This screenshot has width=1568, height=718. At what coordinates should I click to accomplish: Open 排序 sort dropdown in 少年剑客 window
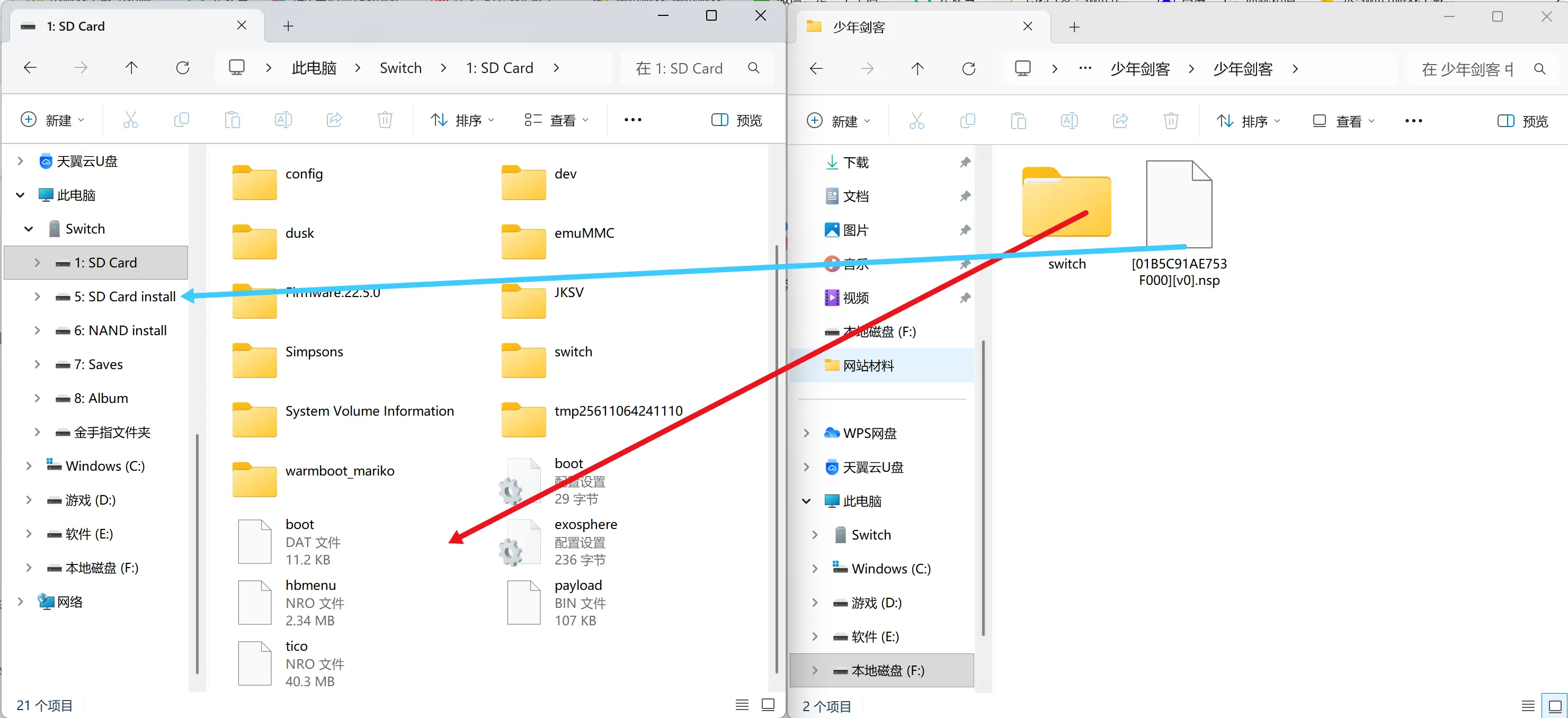tap(1249, 121)
